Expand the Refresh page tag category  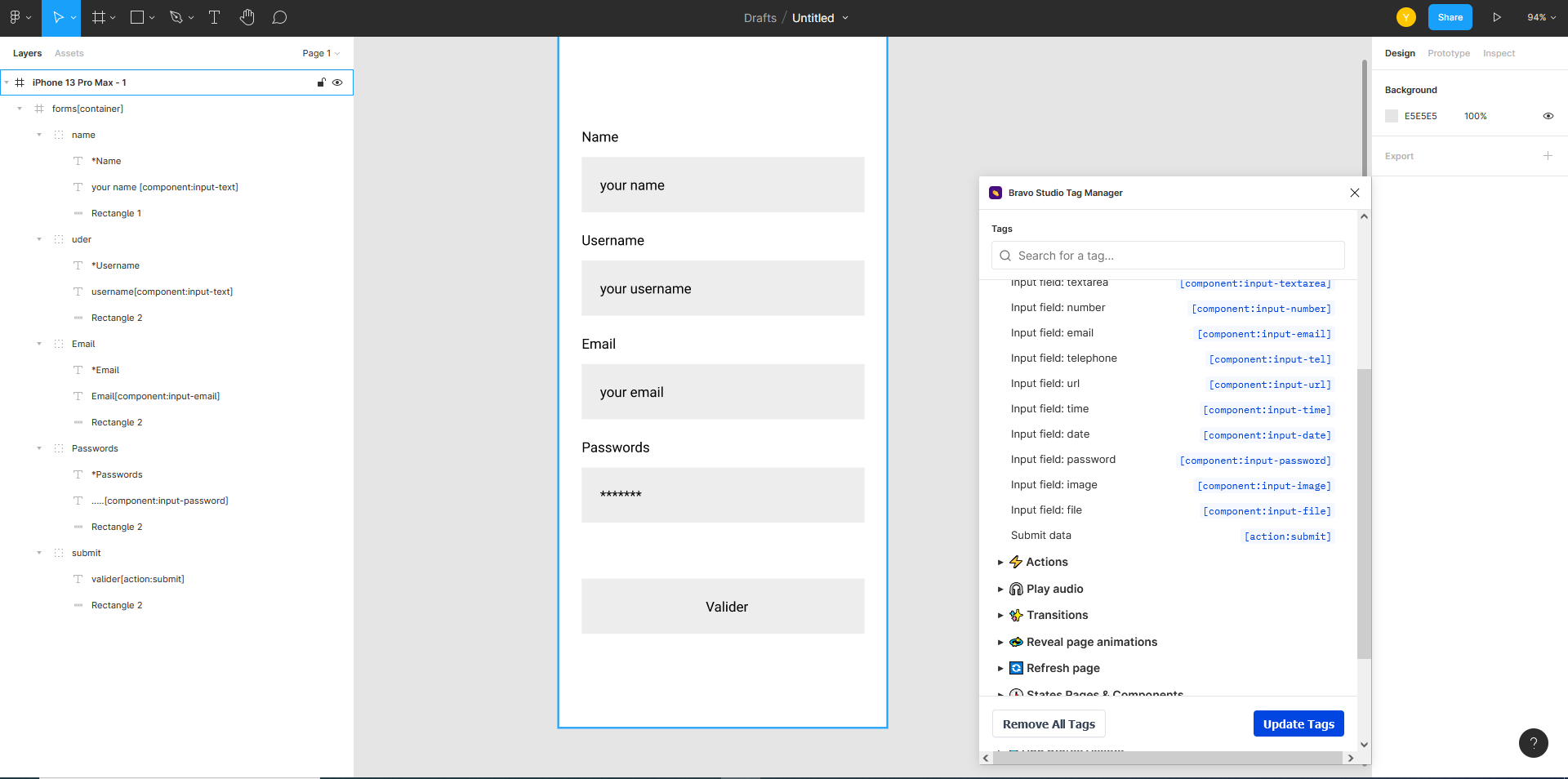pyautogui.click(x=1000, y=668)
